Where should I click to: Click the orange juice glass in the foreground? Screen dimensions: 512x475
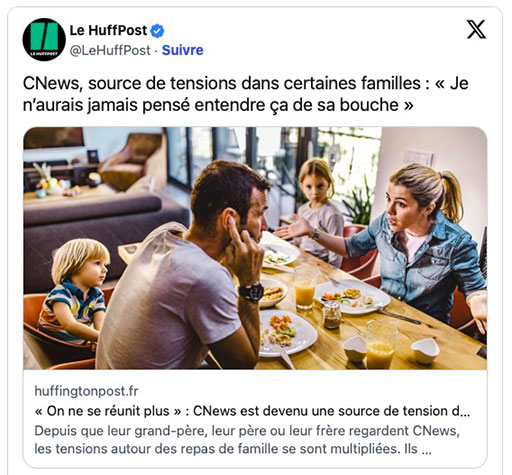tap(381, 344)
